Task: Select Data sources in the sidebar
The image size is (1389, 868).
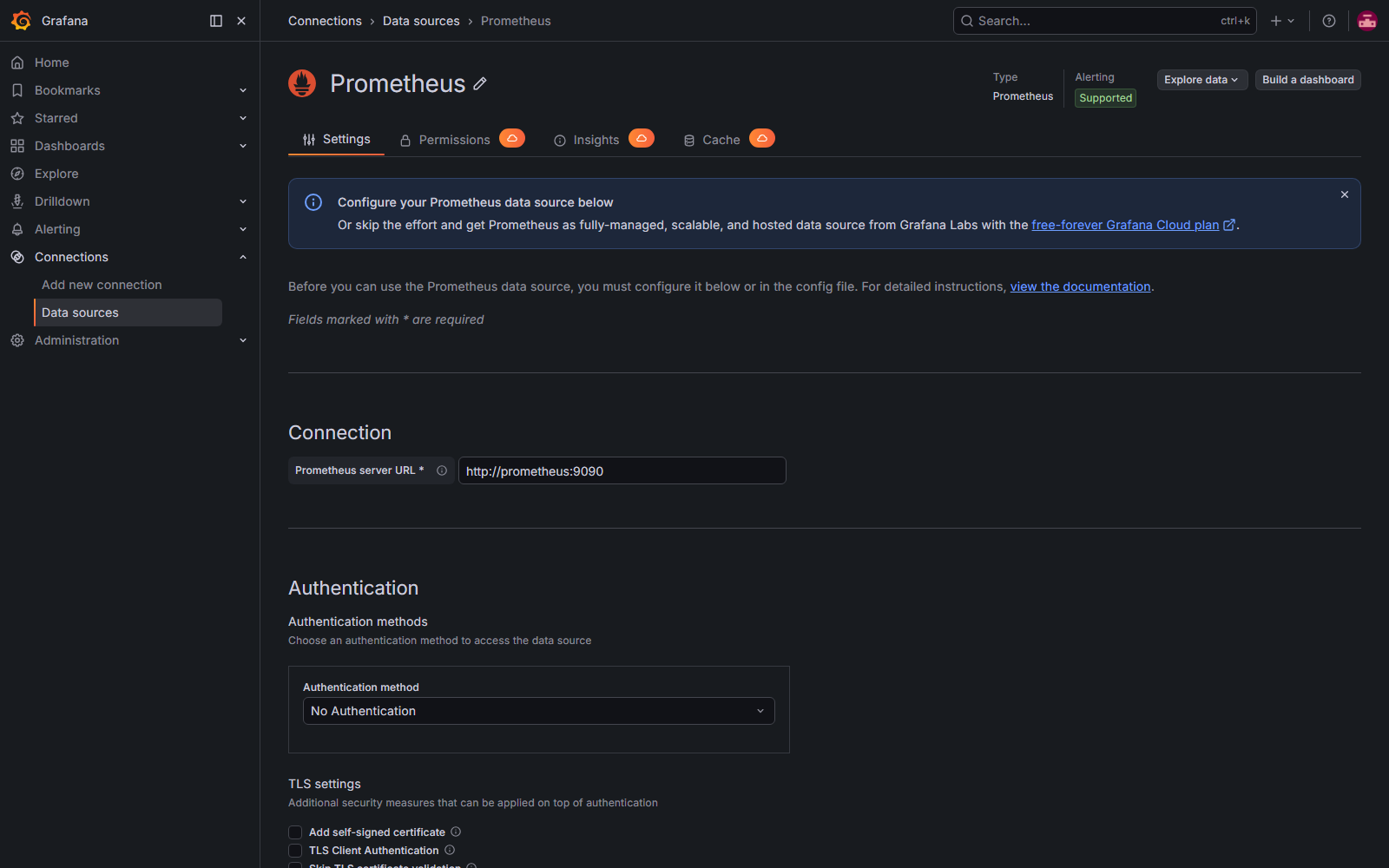Action: click(128, 312)
